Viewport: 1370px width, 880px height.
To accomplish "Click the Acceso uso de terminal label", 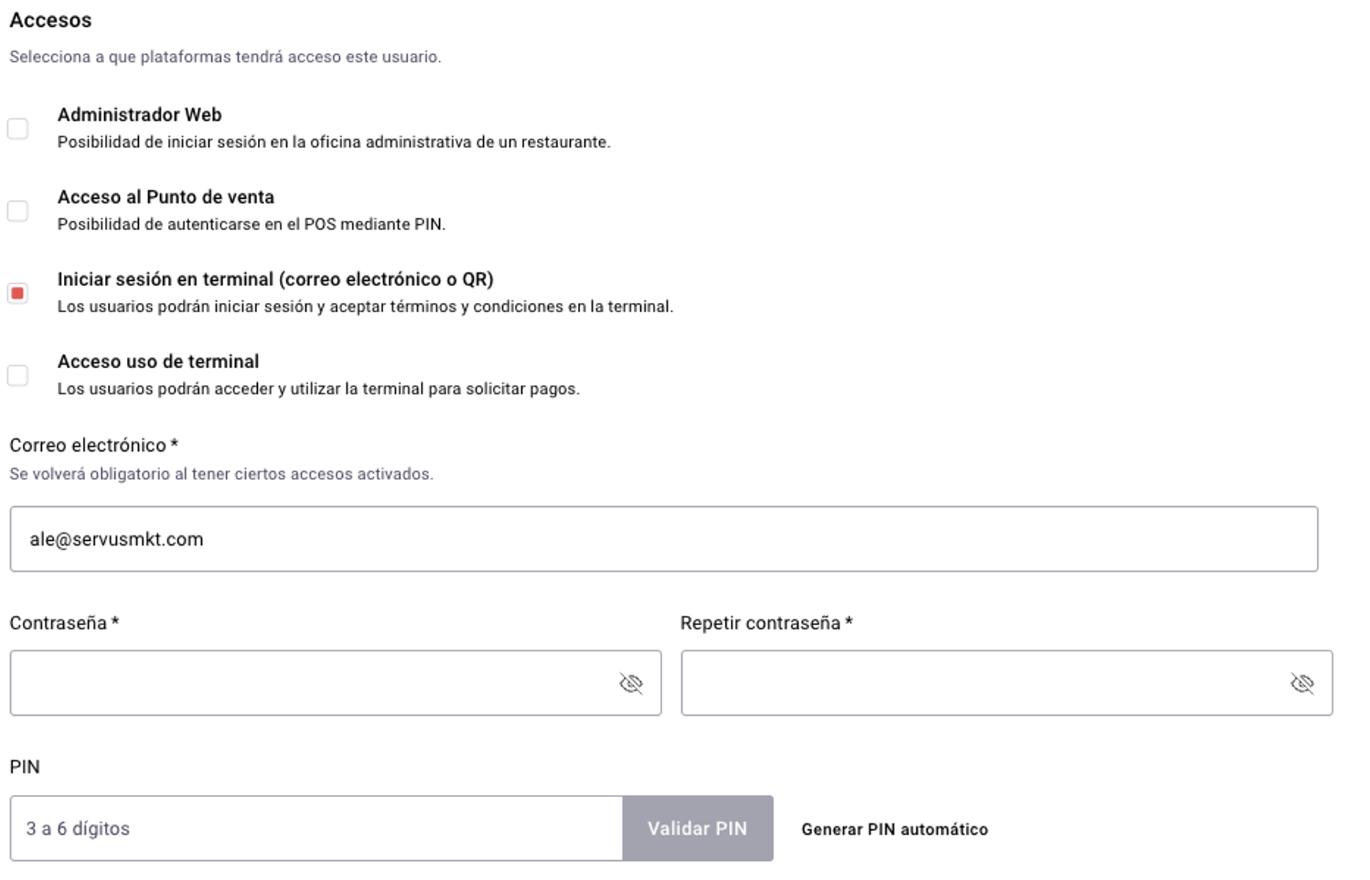I will [158, 361].
